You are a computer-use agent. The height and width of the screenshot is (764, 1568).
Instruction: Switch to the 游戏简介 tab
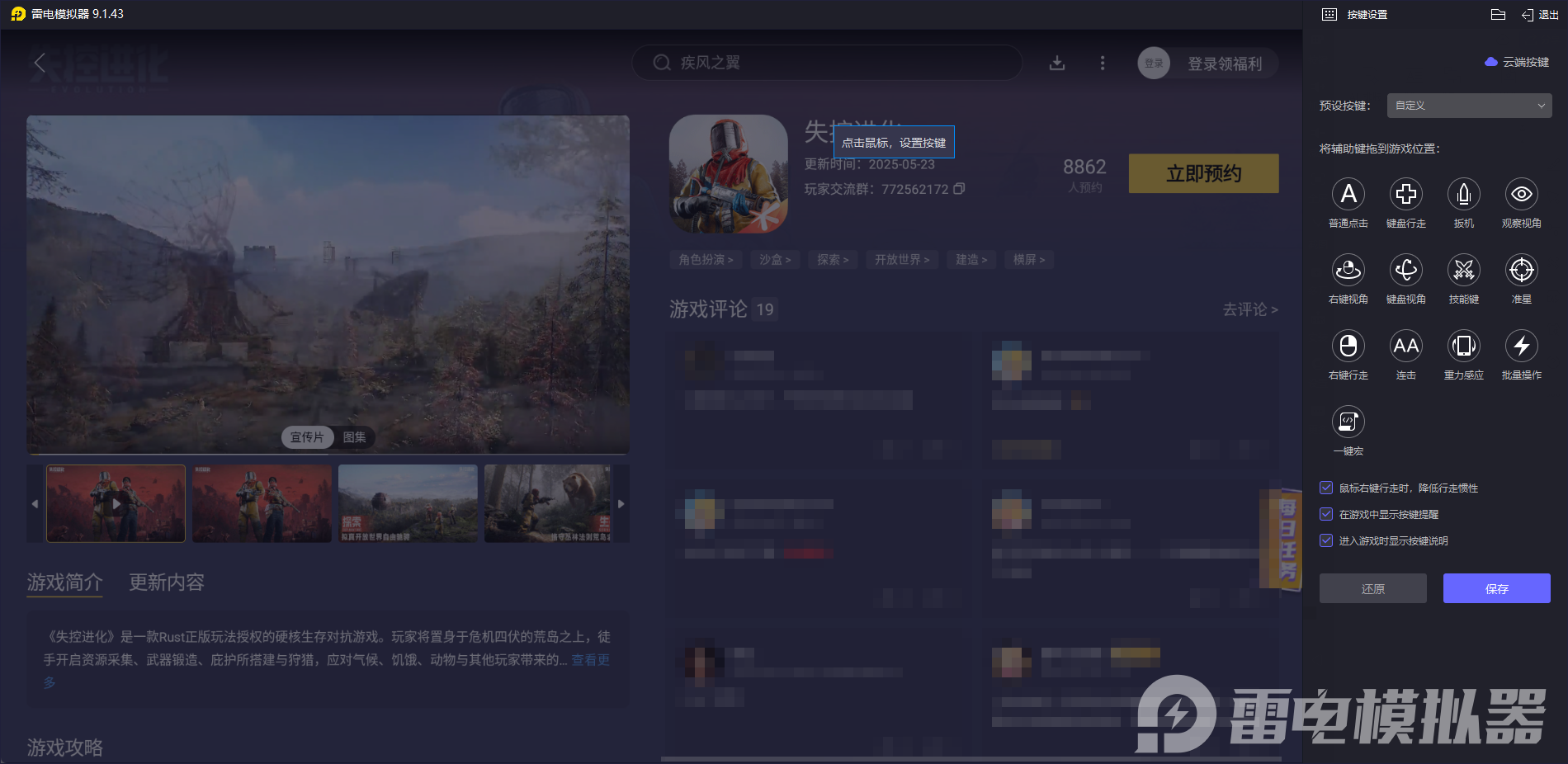click(64, 582)
